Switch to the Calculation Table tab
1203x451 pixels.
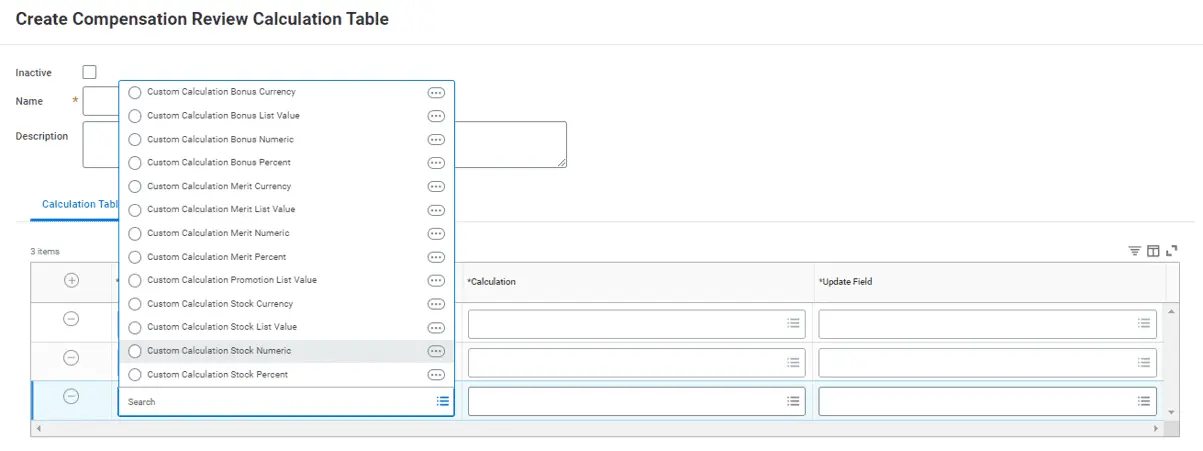[x=80, y=204]
